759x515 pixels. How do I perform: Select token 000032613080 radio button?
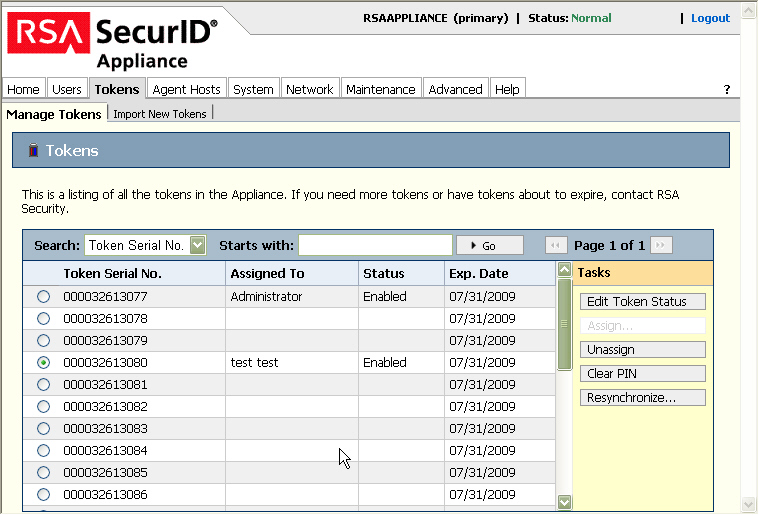click(44, 363)
